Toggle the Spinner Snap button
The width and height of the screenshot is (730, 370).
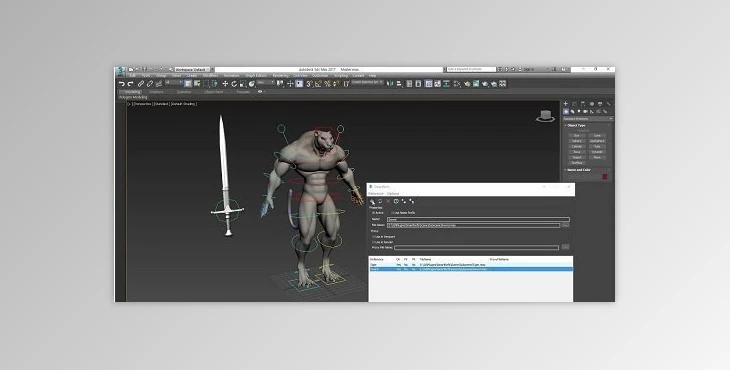click(336, 84)
